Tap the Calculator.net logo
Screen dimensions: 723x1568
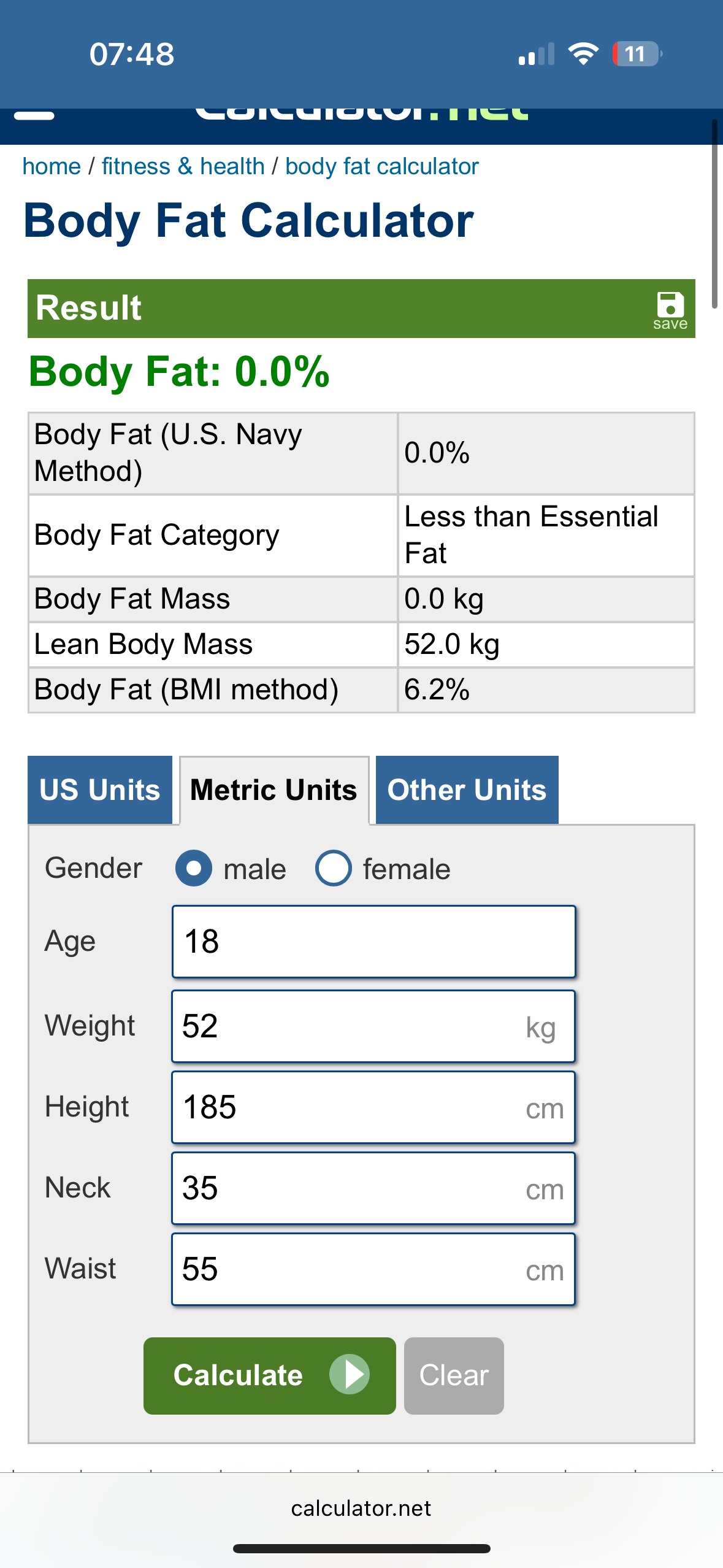[362, 114]
